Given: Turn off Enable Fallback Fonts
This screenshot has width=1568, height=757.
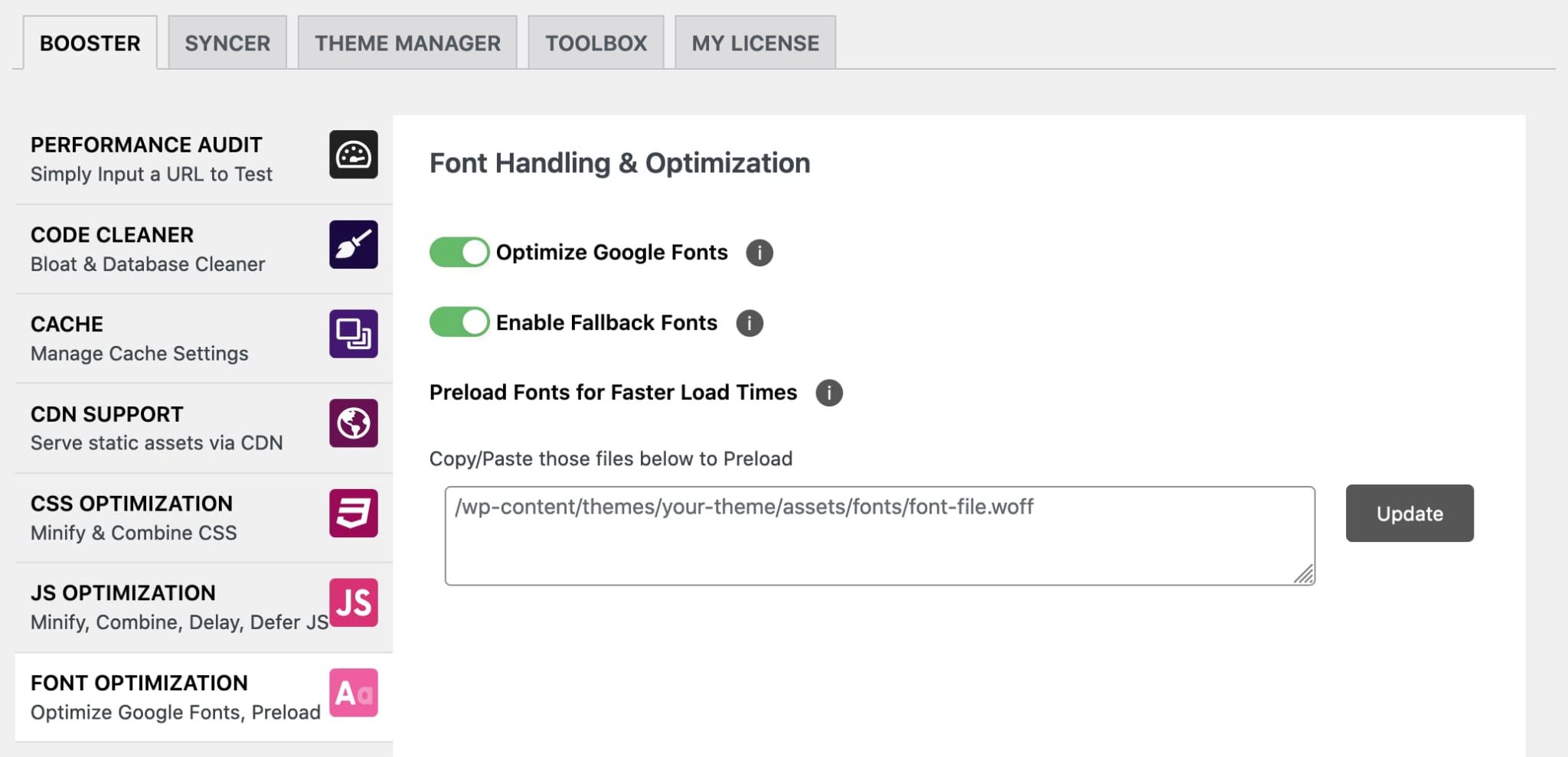Looking at the screenshot, I should [458, 322].
